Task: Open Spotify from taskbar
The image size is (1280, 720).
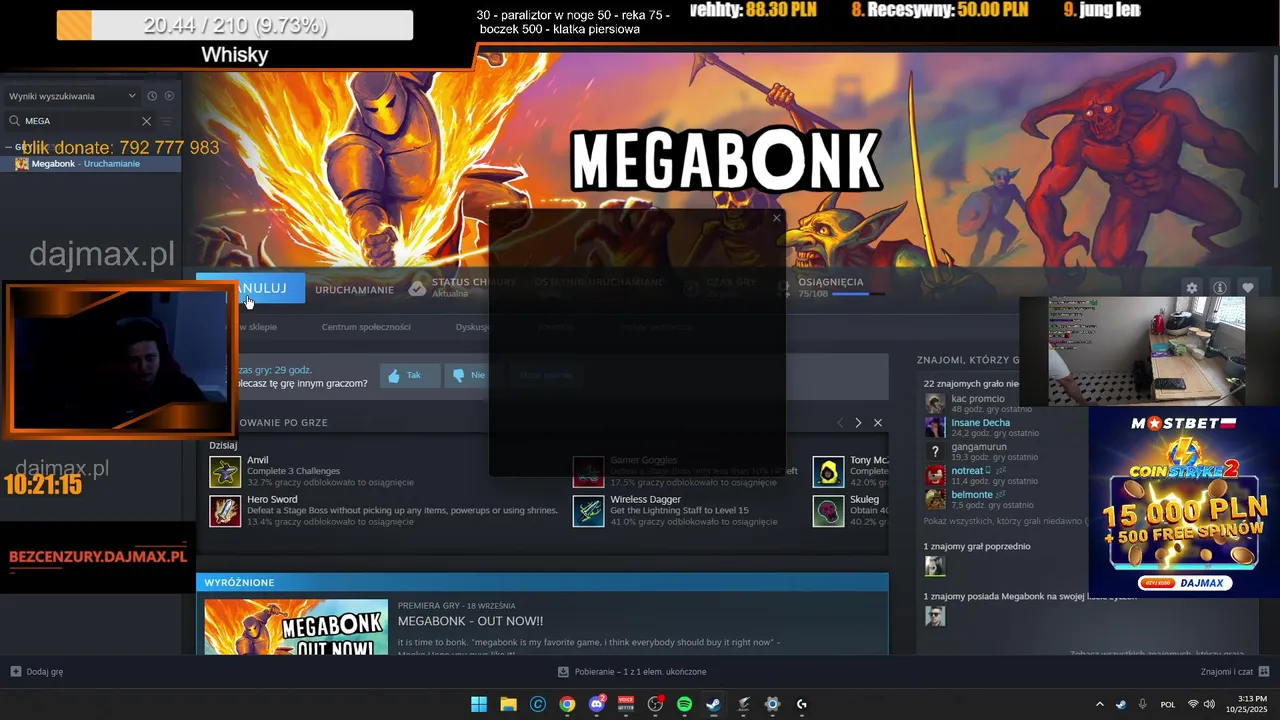Action: click(684, 704)
